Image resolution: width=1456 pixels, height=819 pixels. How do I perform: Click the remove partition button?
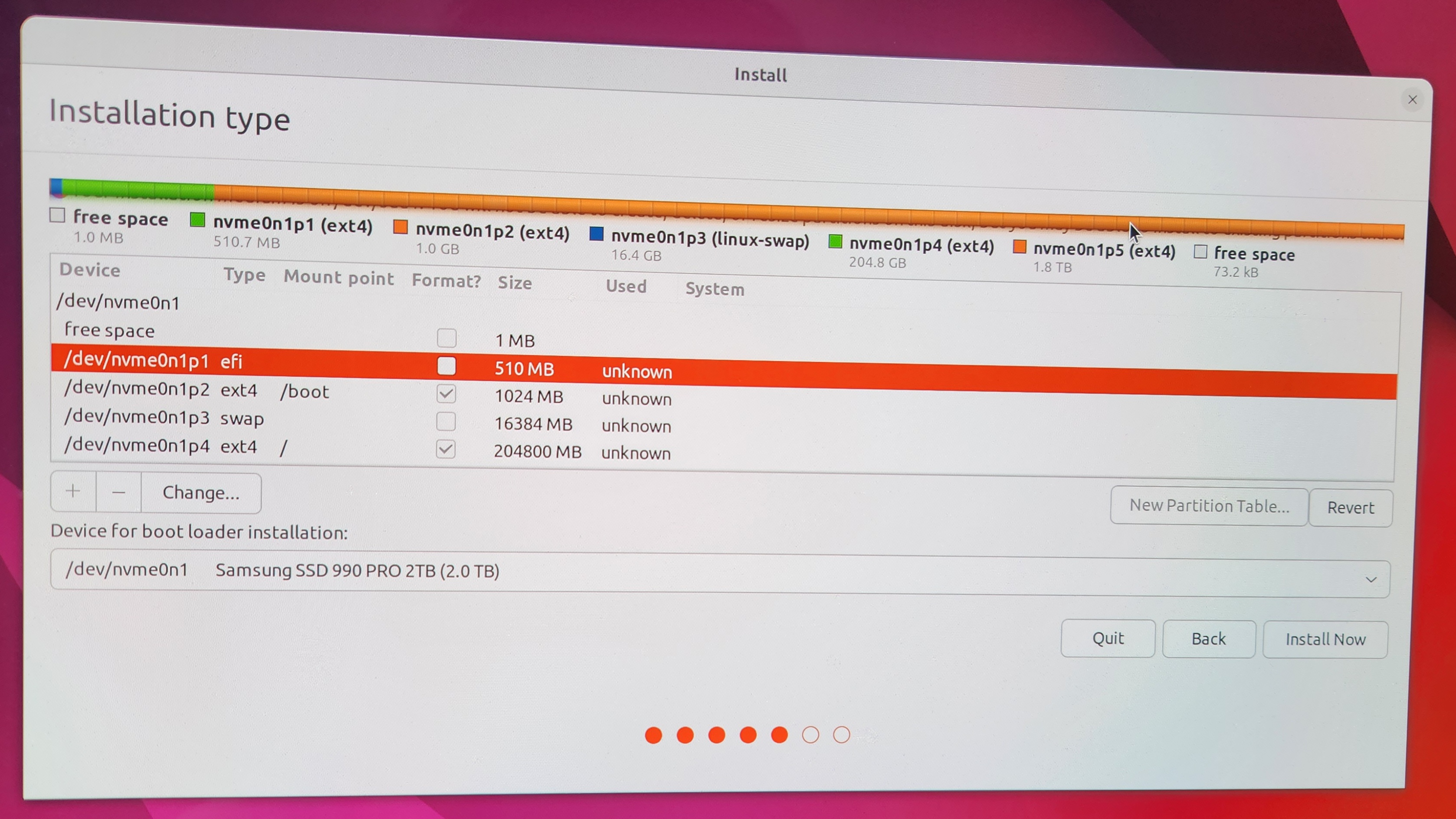[x=118, y=491]
